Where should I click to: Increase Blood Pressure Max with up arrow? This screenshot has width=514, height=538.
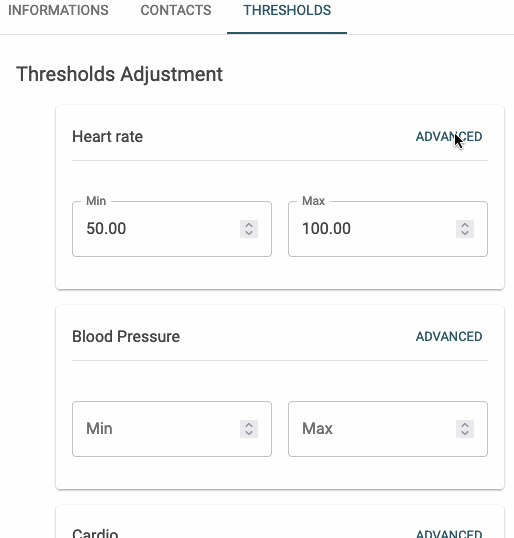[465, 425]
